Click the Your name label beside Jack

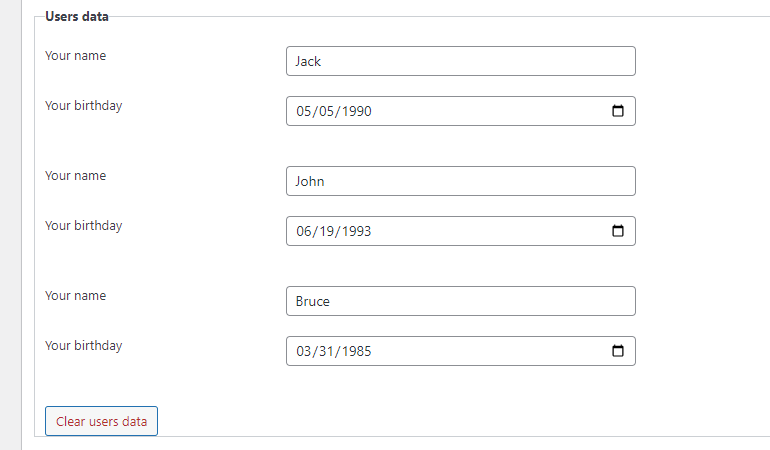[x=75, y=56]
